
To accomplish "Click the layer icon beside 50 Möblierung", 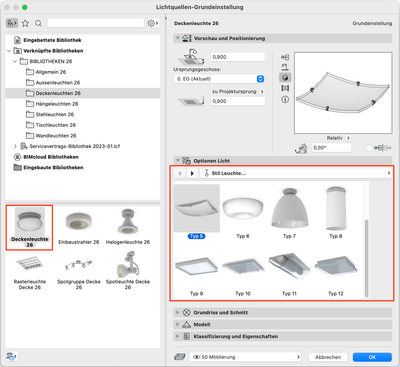I will pos(180,357).
